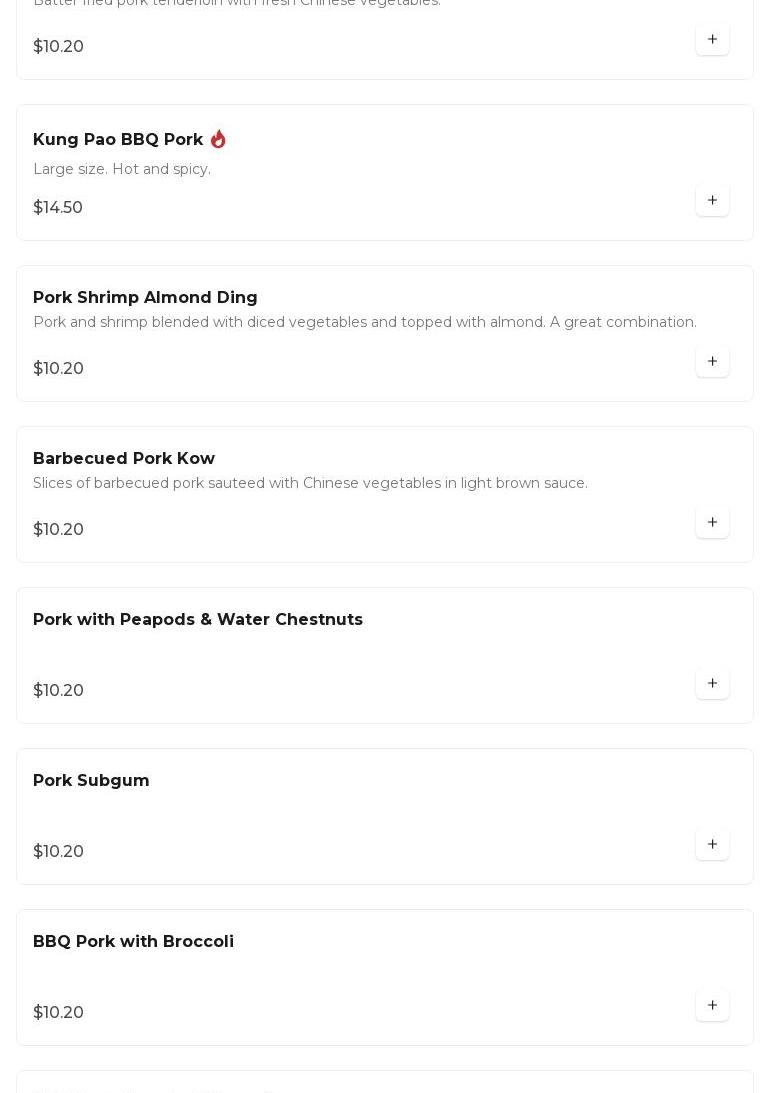The width and height of the screenshot is (770, 1093).
Task: Select the Pork Subgum item name
Action: (91, 780)
